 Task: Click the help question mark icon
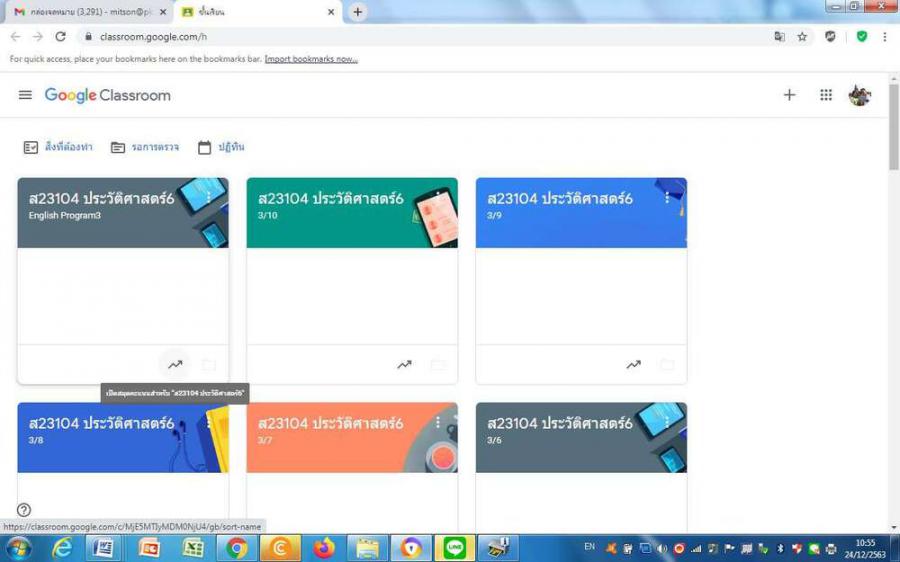pyautogui.click(x=24, y=510)
